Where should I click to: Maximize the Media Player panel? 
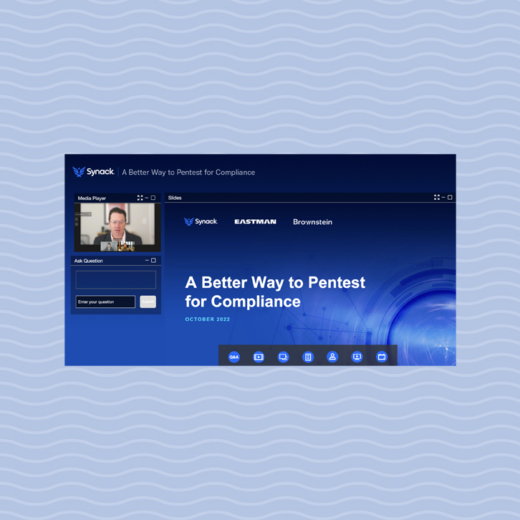click(x=153, y=198)
